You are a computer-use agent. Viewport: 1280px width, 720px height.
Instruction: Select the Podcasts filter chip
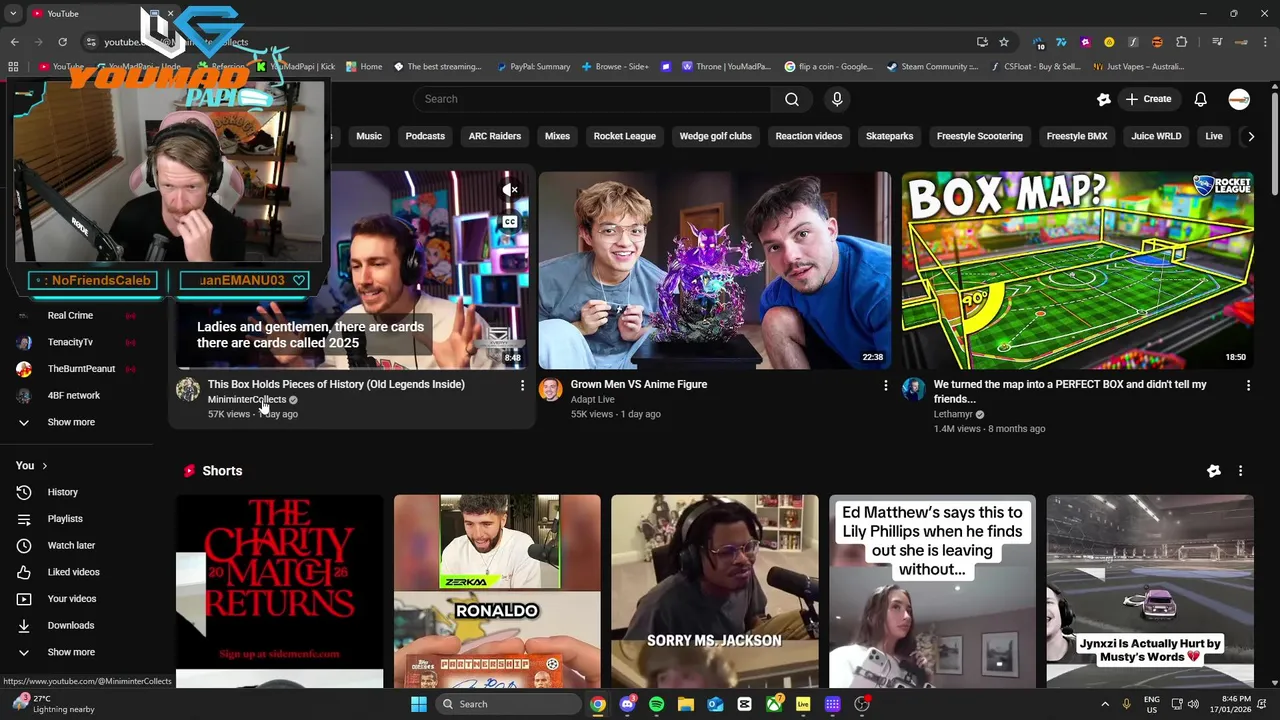click(425, 136)
